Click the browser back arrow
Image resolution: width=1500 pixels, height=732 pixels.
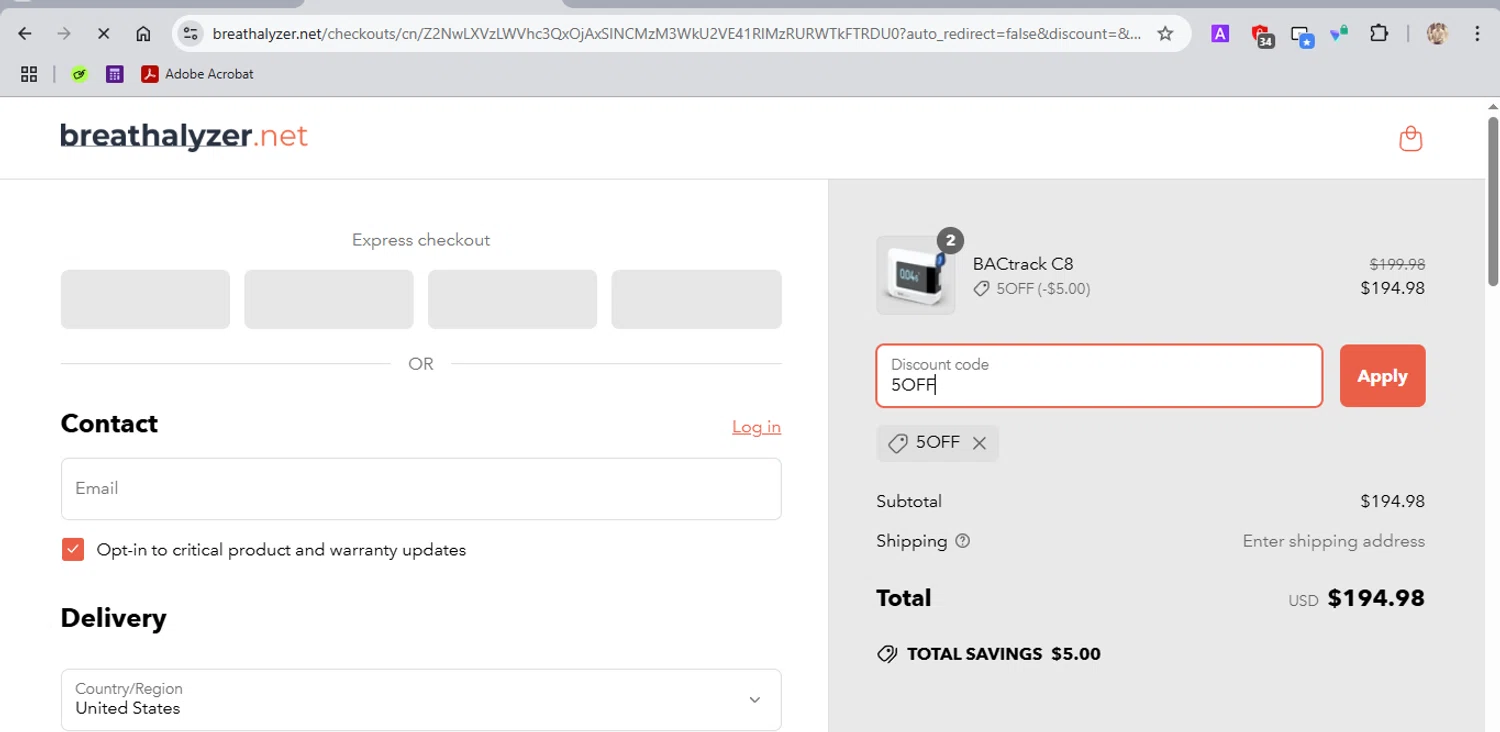click(x=26, y=33)
